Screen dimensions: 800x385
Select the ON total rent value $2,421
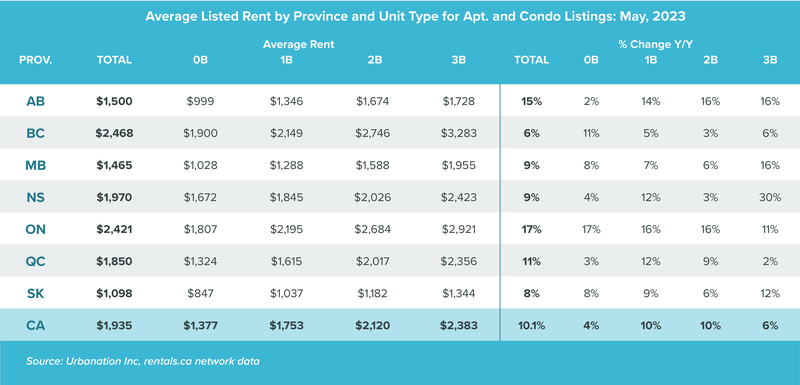(x=114, y=229)
